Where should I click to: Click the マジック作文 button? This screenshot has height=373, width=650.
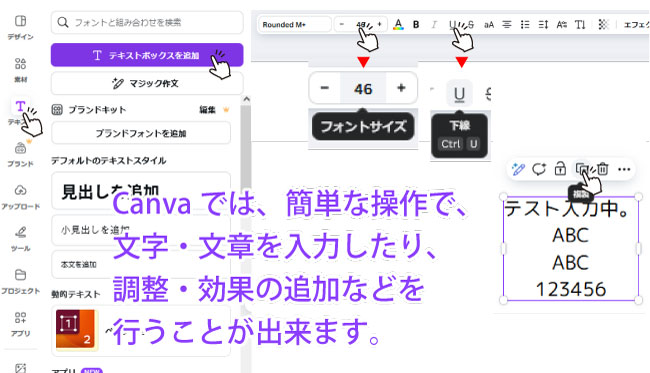coord(147,83)
